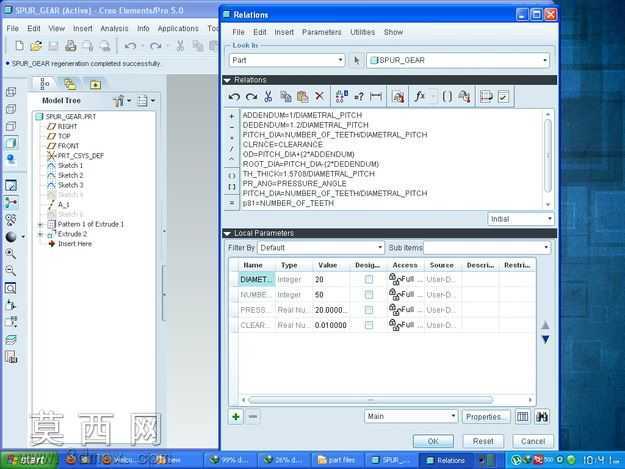
Task: Click the blue move-down arrow beside parameters
Action: click(x=545, y=339)
